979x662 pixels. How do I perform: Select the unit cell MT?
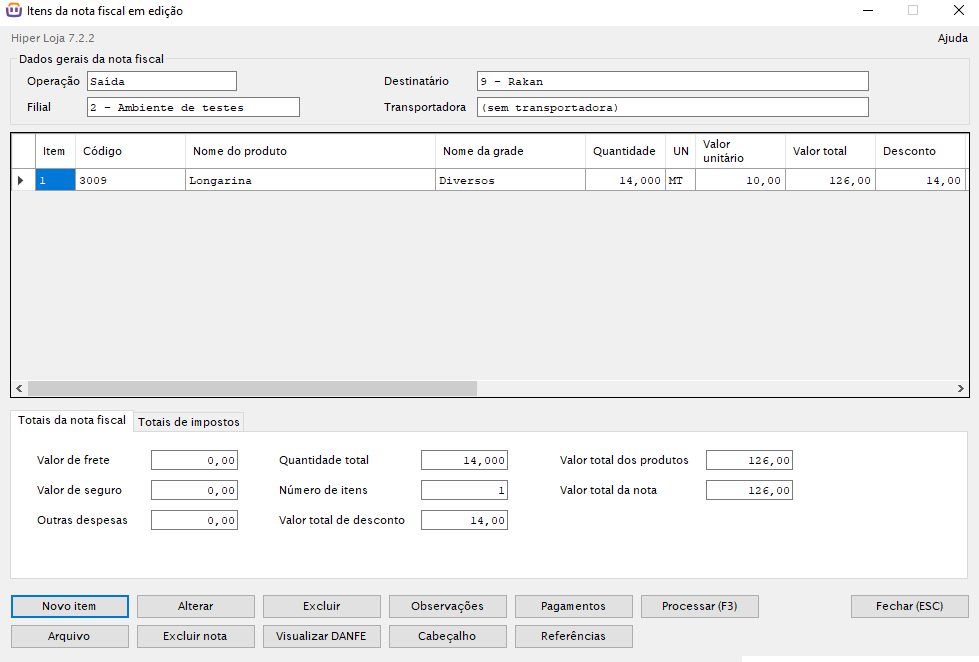pyautogui.click(x=681, y=180)
